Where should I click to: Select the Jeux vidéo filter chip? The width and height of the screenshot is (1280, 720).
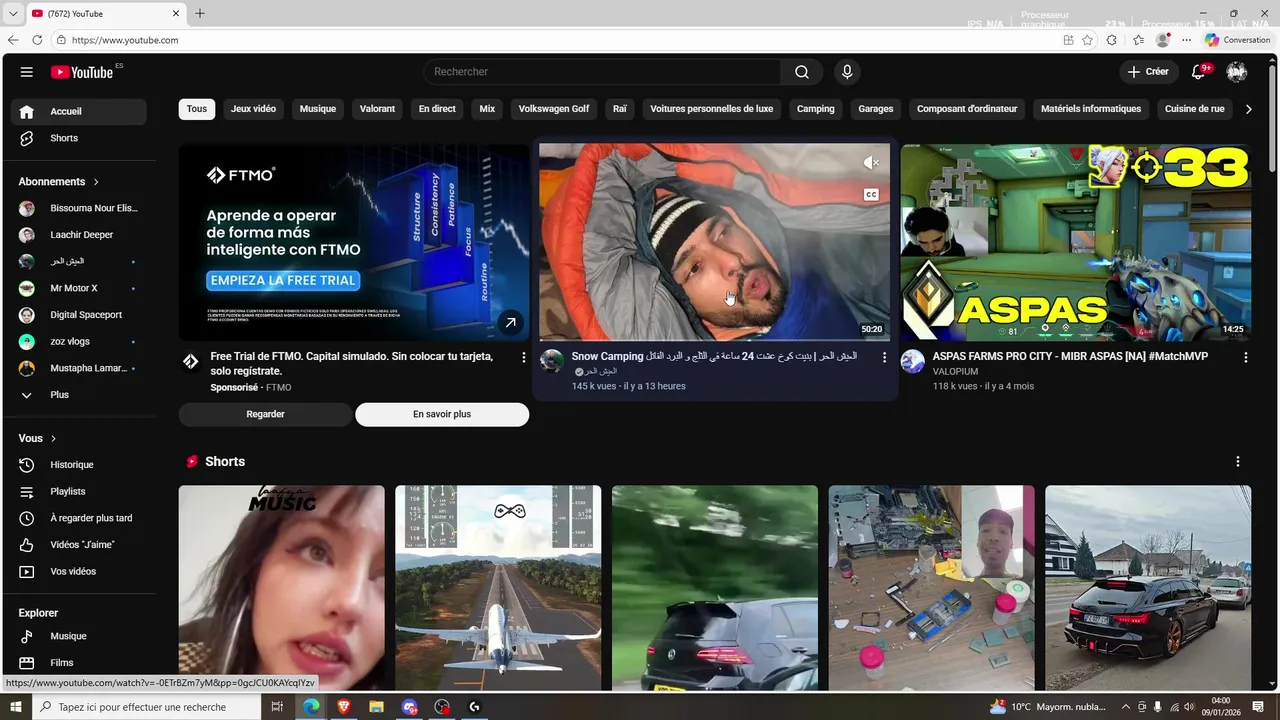tap(253, 109)
